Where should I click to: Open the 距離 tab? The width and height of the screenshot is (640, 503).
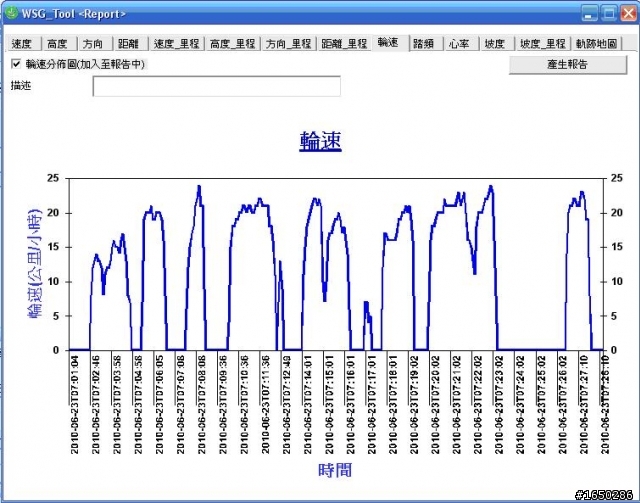click(x=130, y=43)
